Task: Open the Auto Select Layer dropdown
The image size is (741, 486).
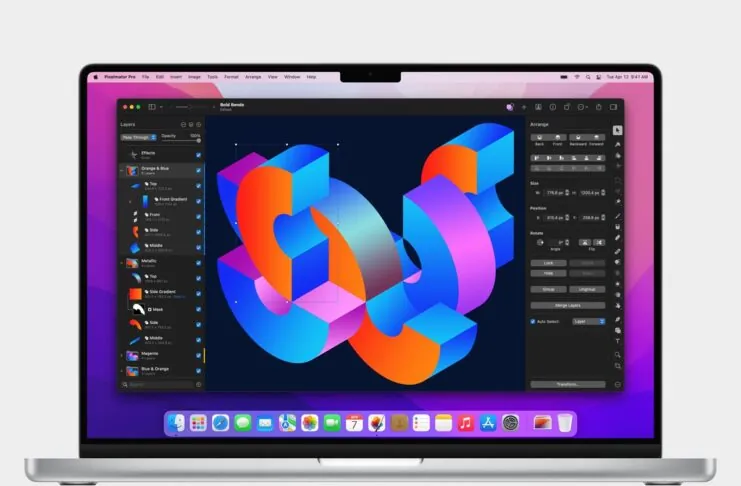Action: (589, 321)
